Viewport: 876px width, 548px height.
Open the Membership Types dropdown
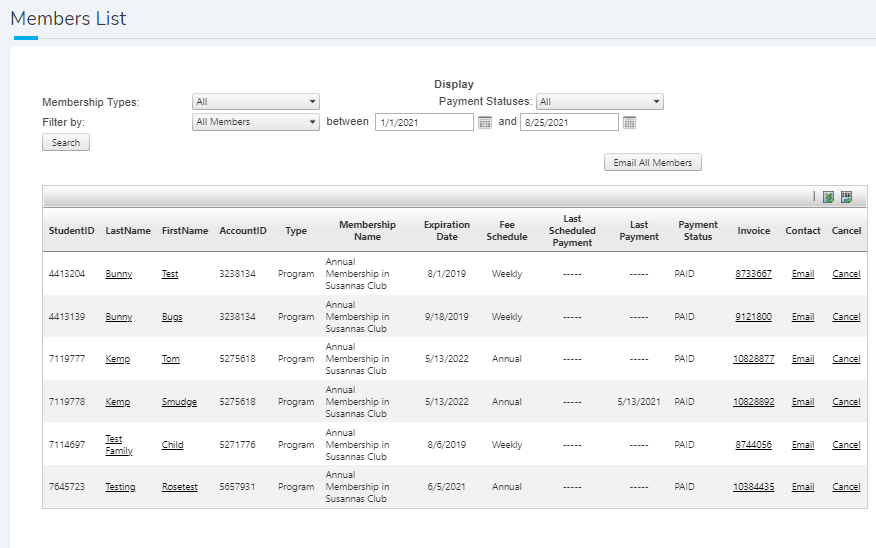pos(256,102)
